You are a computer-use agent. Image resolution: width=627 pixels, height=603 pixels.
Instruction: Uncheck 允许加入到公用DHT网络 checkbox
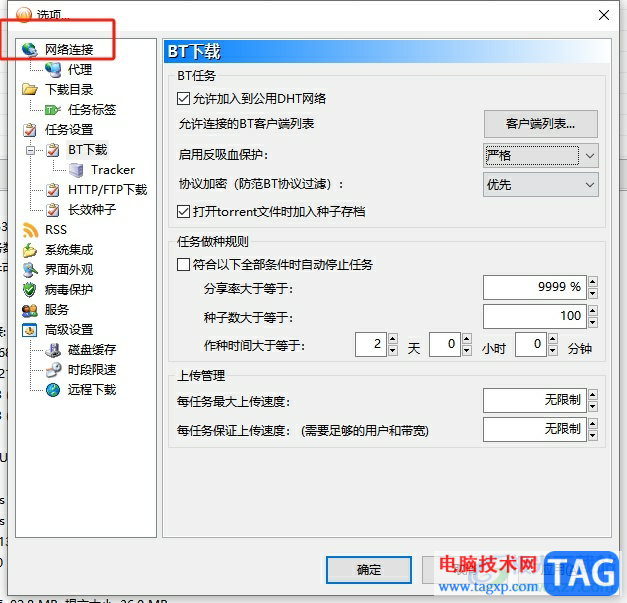(x=183, y=98)
